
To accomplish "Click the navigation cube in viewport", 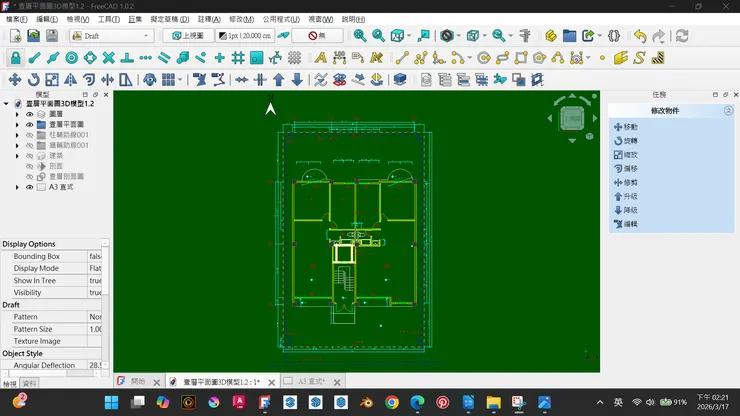I will point(573,118).
